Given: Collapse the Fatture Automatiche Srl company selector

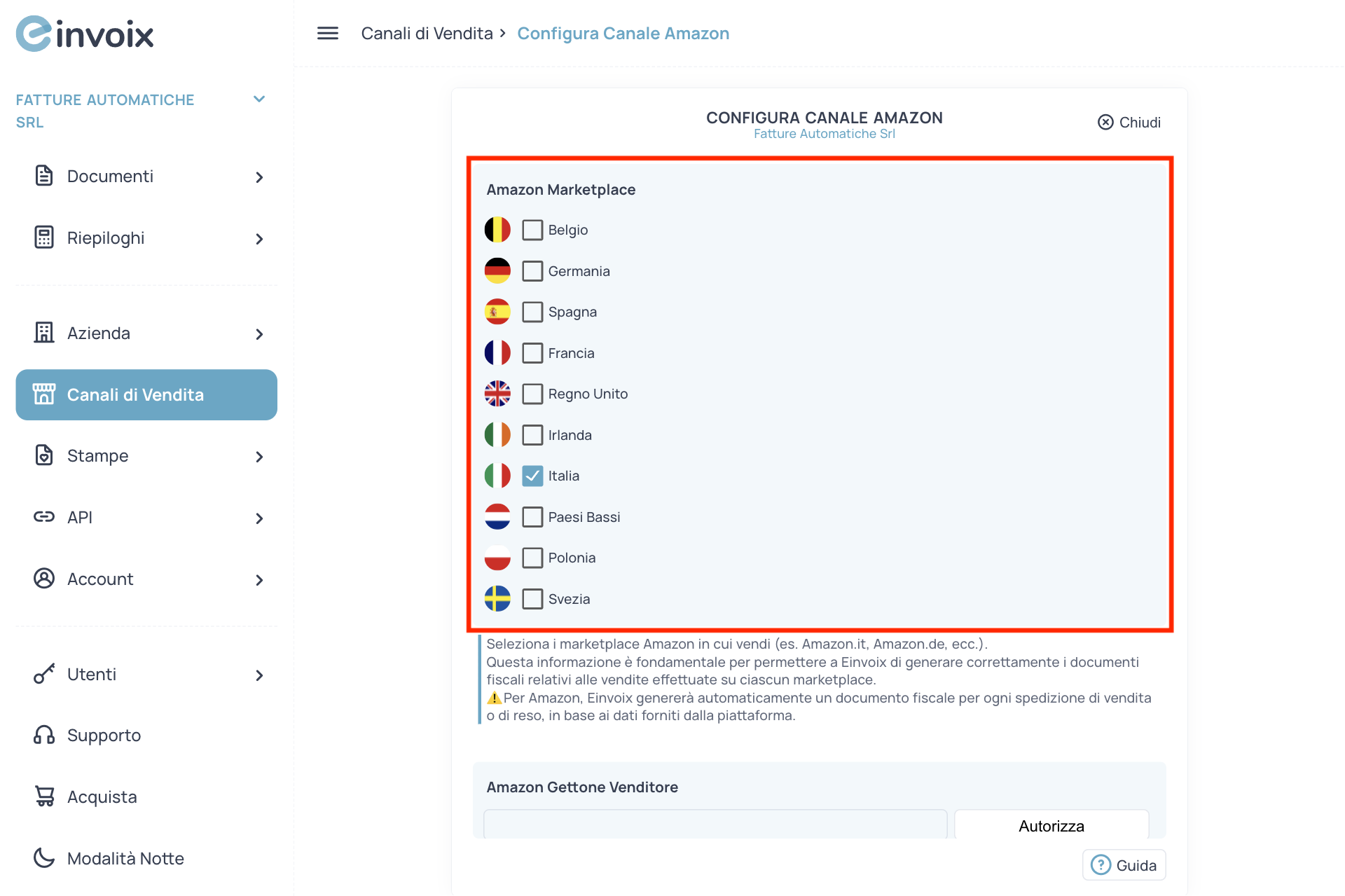Looking at the screenshot, I should (x=258, y=99).
